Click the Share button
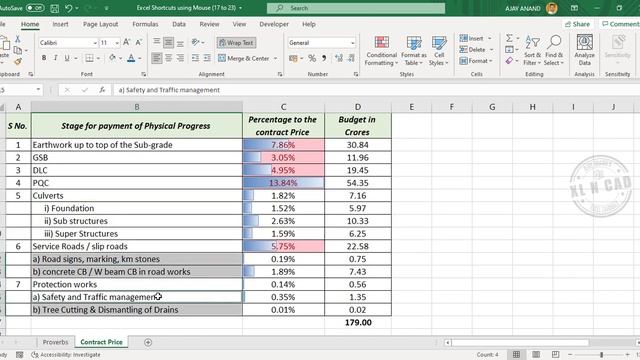The image size is (640, 360). click(x=578, y=24)
